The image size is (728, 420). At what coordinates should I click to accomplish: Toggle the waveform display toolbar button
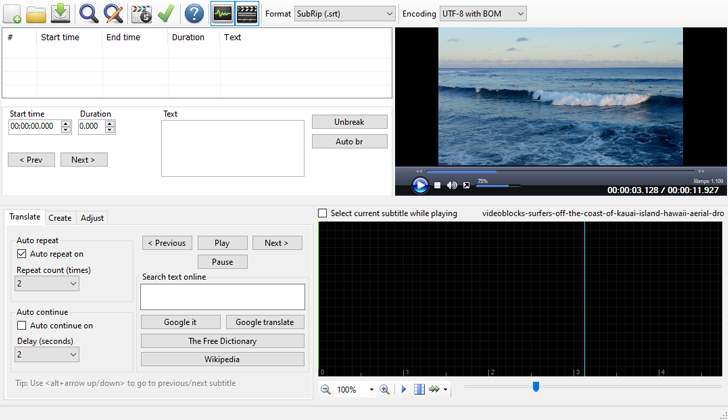222,14
